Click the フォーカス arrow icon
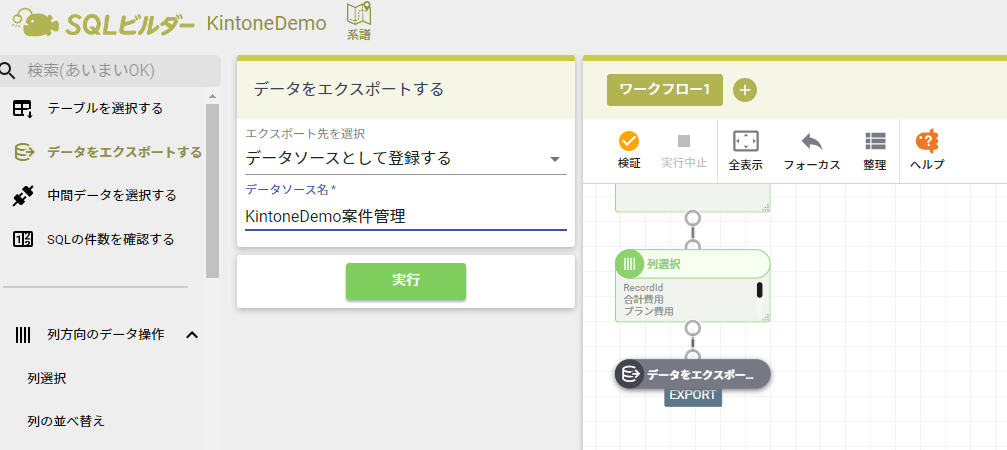This screenshot has height=450, width=1007. (811, 141)
